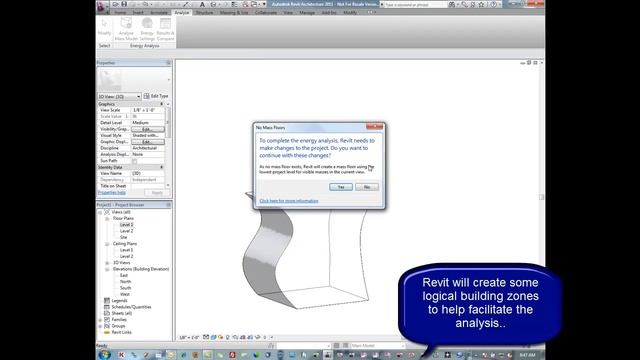This screenshot has height=360, width=640.
Task: Click Schedules/Quantities icon in Project Browser
Action: tap(107, 307)
